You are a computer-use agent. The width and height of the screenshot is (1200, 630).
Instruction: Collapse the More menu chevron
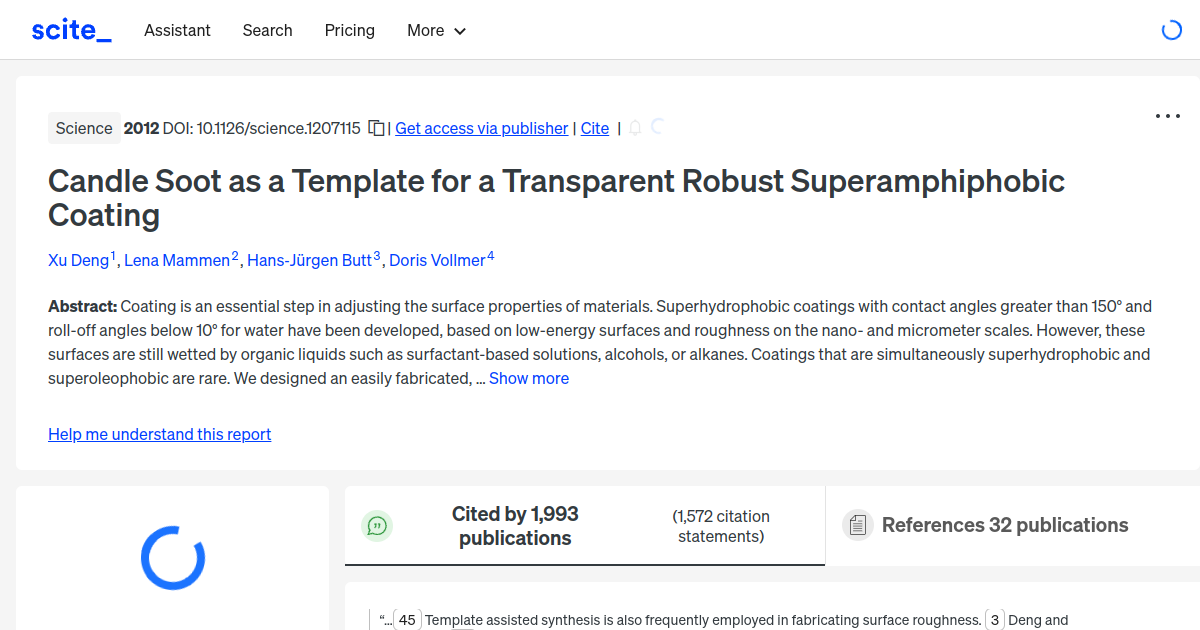460,31
